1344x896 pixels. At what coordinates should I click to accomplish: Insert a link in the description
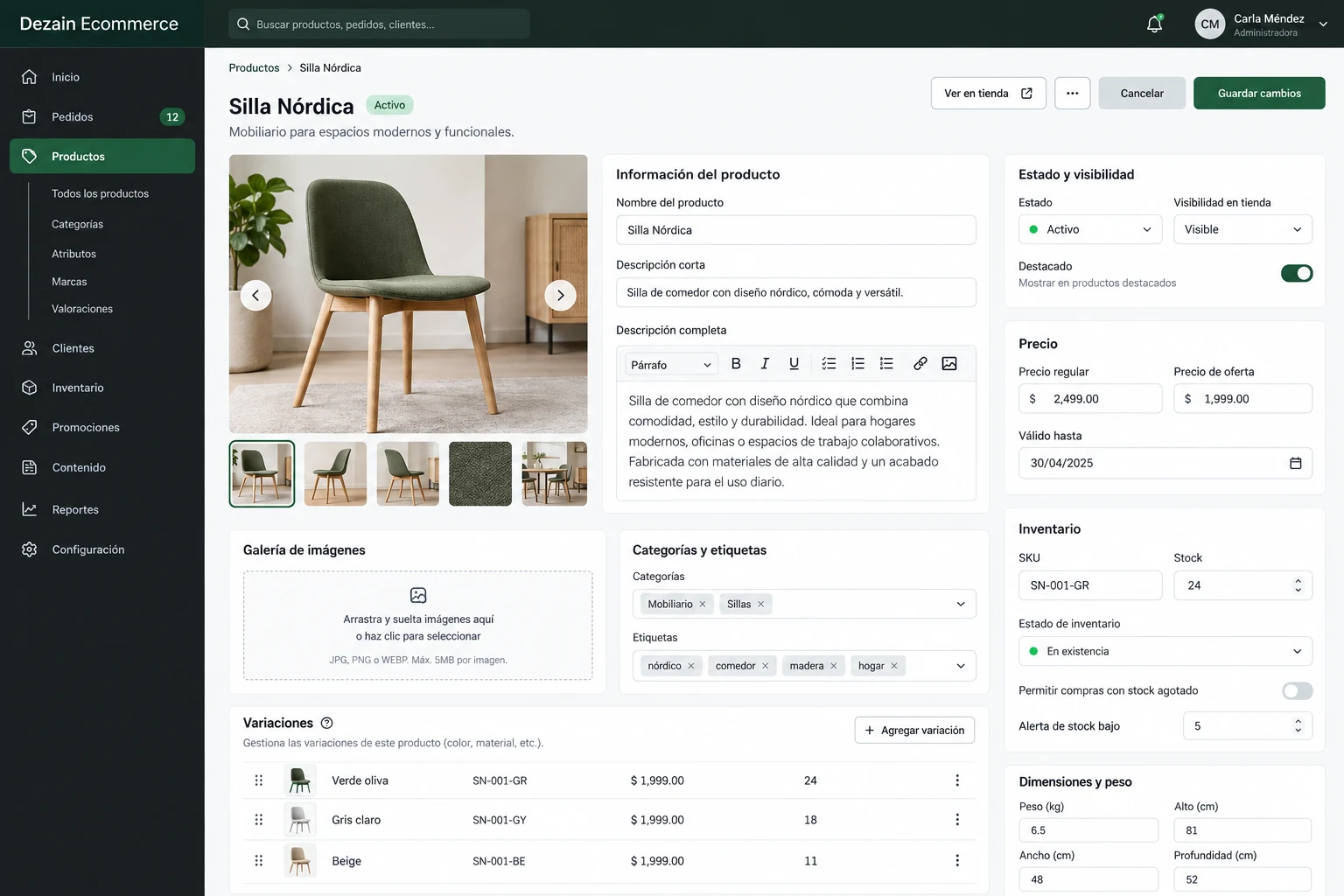[x=920, y=364]
